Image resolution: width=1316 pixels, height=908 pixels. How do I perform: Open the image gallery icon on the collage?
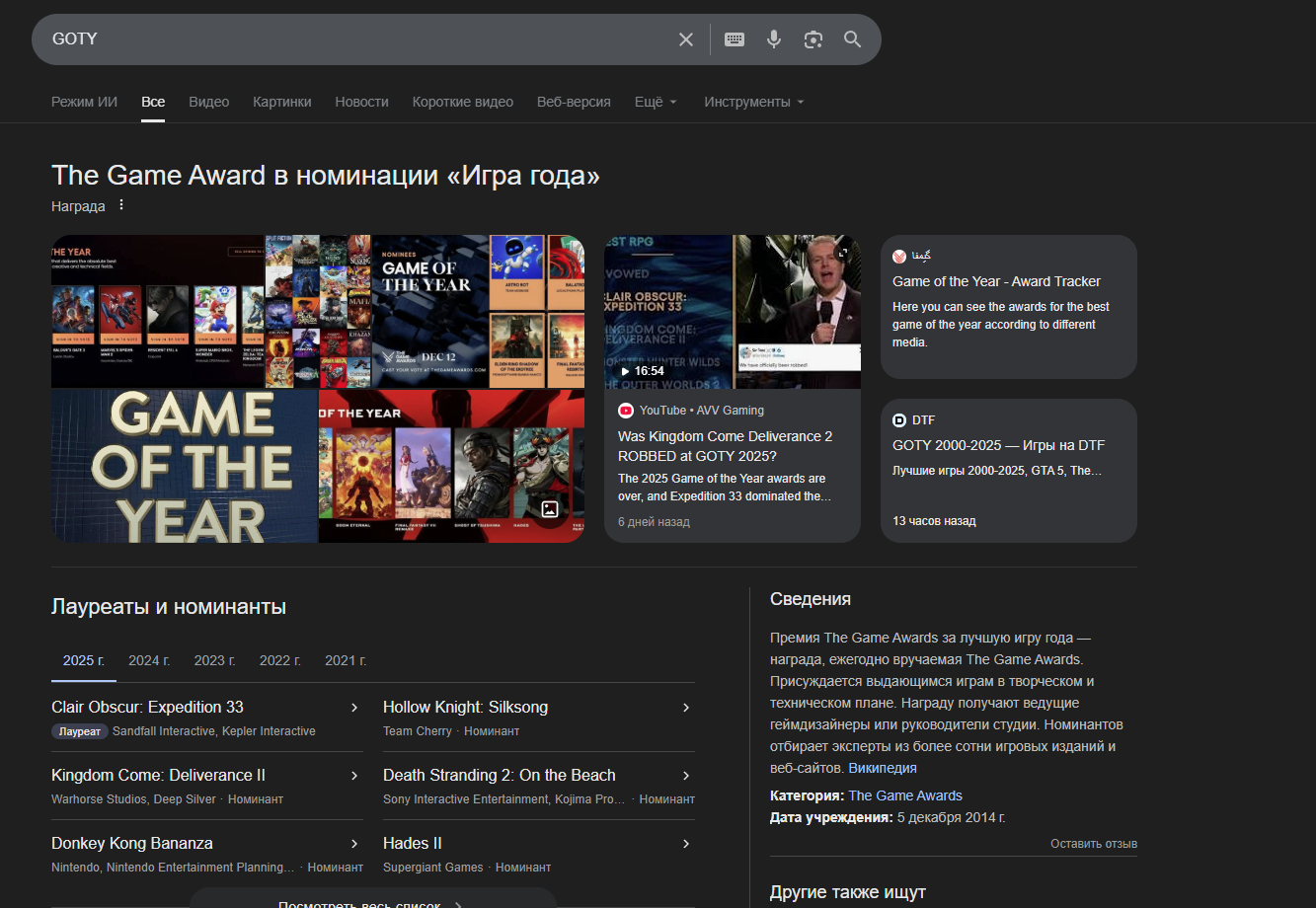click(550, 509)
